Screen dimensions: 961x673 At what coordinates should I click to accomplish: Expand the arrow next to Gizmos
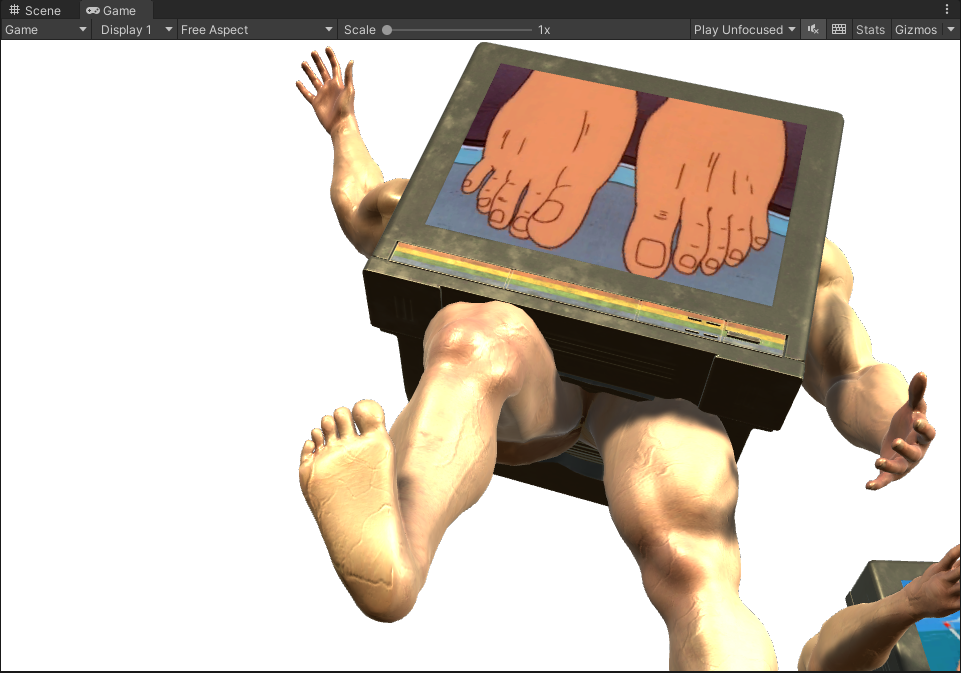[x=950, y=30]
